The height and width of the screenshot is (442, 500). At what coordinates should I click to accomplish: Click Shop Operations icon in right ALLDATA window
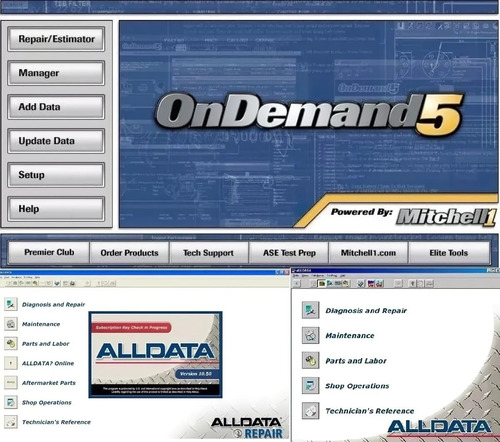(311, 386)
